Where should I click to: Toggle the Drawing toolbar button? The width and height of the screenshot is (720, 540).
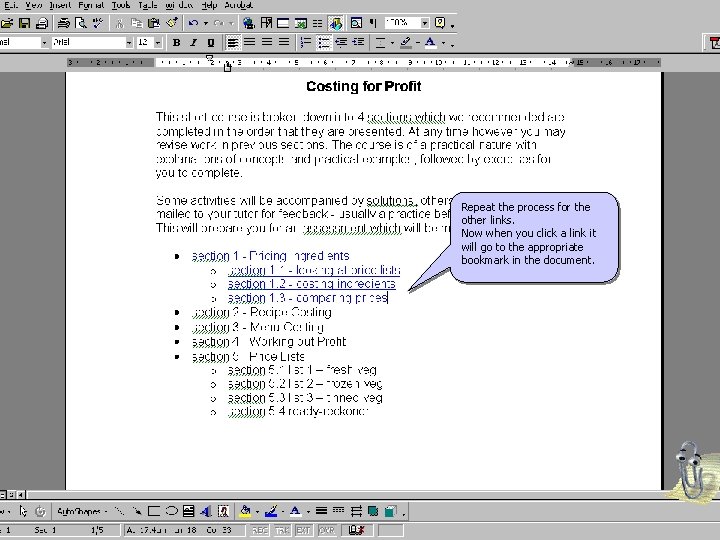point(336,23)
